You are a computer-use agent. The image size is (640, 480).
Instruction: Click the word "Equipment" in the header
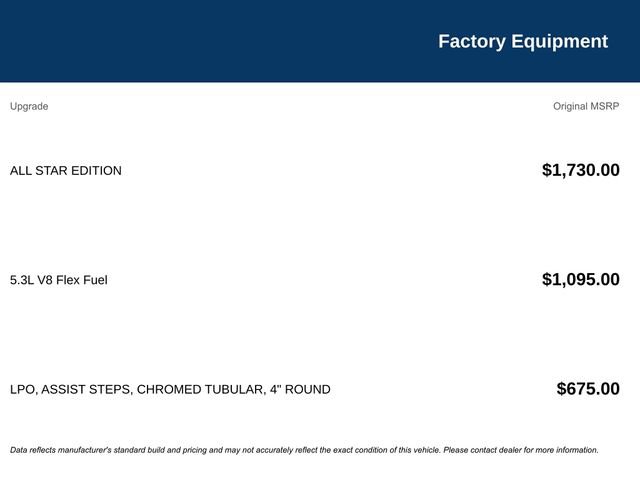click(560, 42)
